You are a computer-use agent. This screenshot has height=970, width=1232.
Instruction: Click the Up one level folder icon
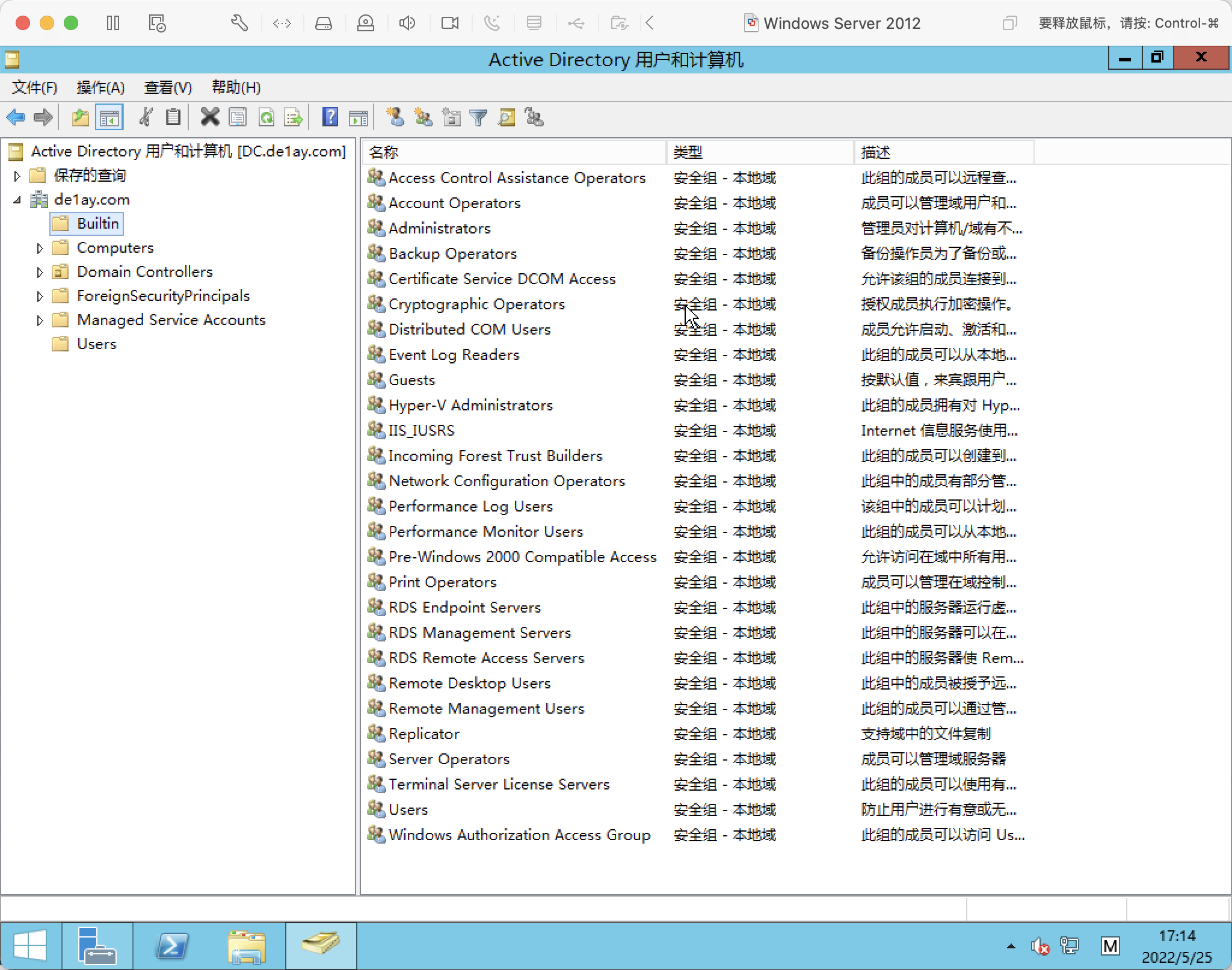80,117
